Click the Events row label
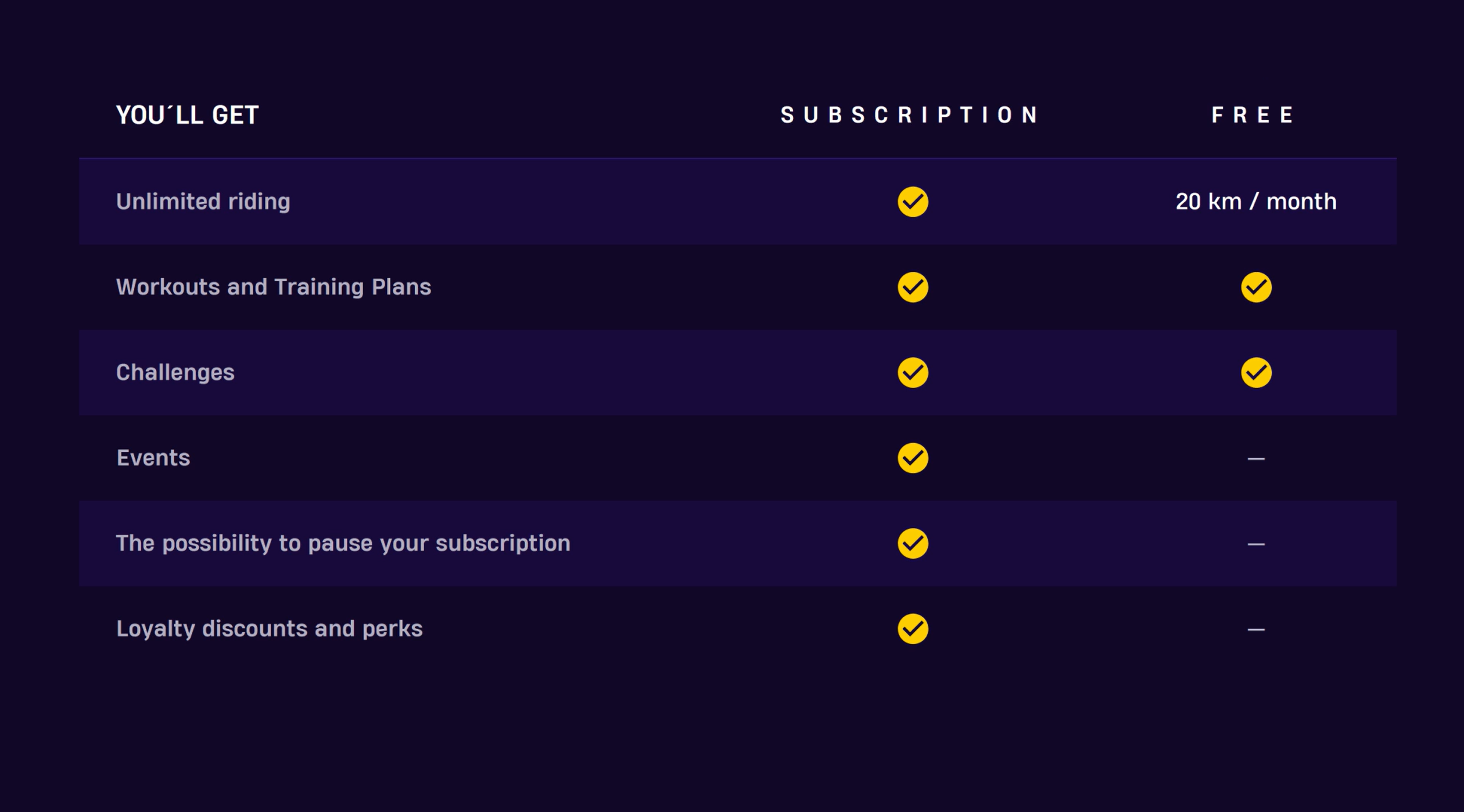Viewport: 1464px width, 812px height. tap(153, 458)
